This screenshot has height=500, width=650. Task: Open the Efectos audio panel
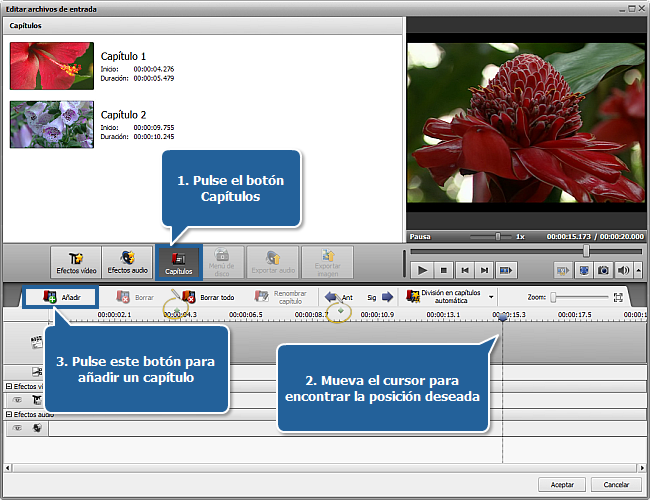127,262
